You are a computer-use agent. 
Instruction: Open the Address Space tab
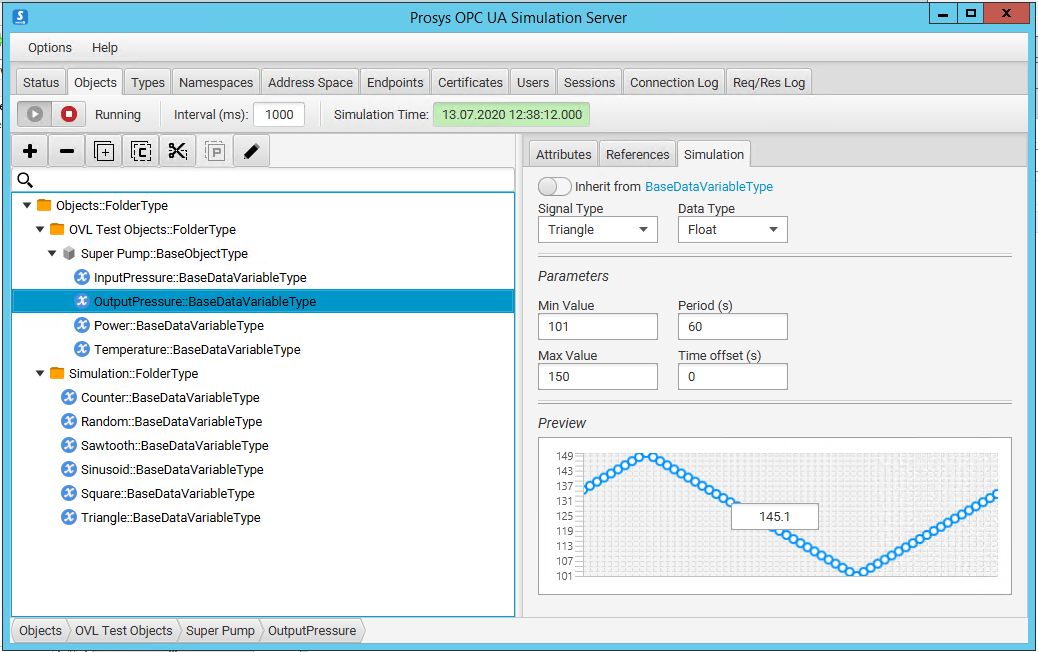coord(310,82)
